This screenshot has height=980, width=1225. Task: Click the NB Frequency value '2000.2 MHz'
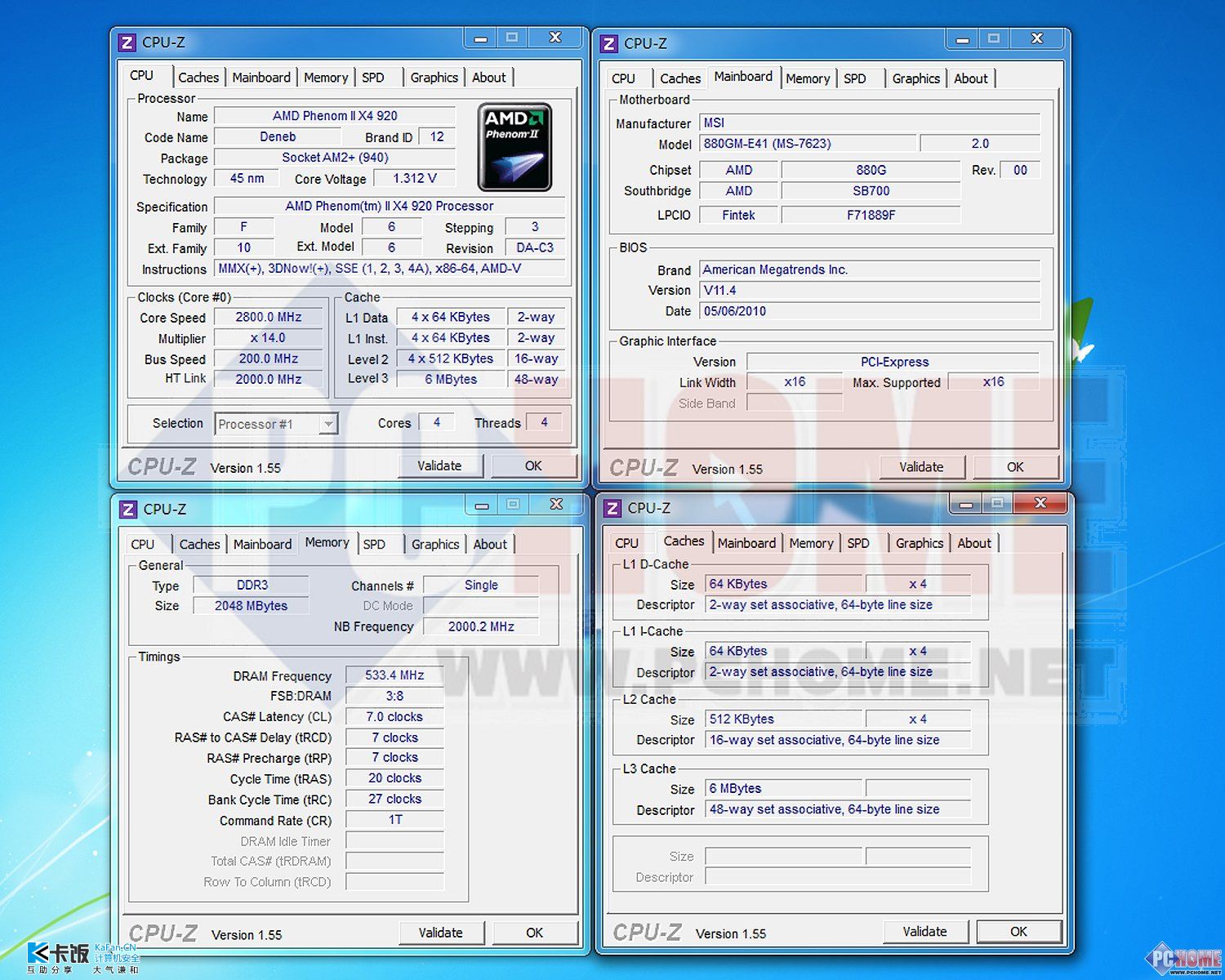[x=481, y=626]
